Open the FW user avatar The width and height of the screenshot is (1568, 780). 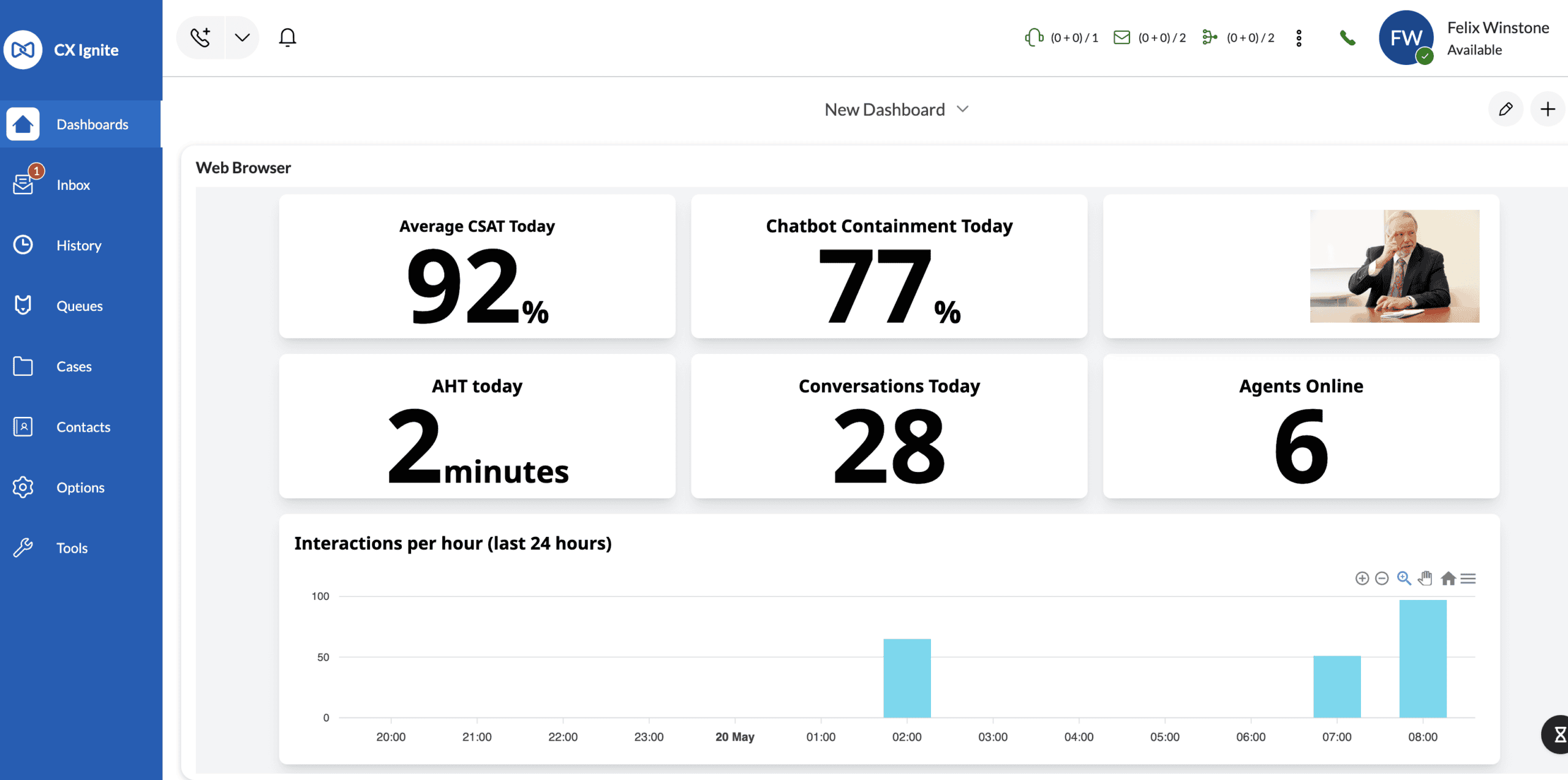point(1406,37)
